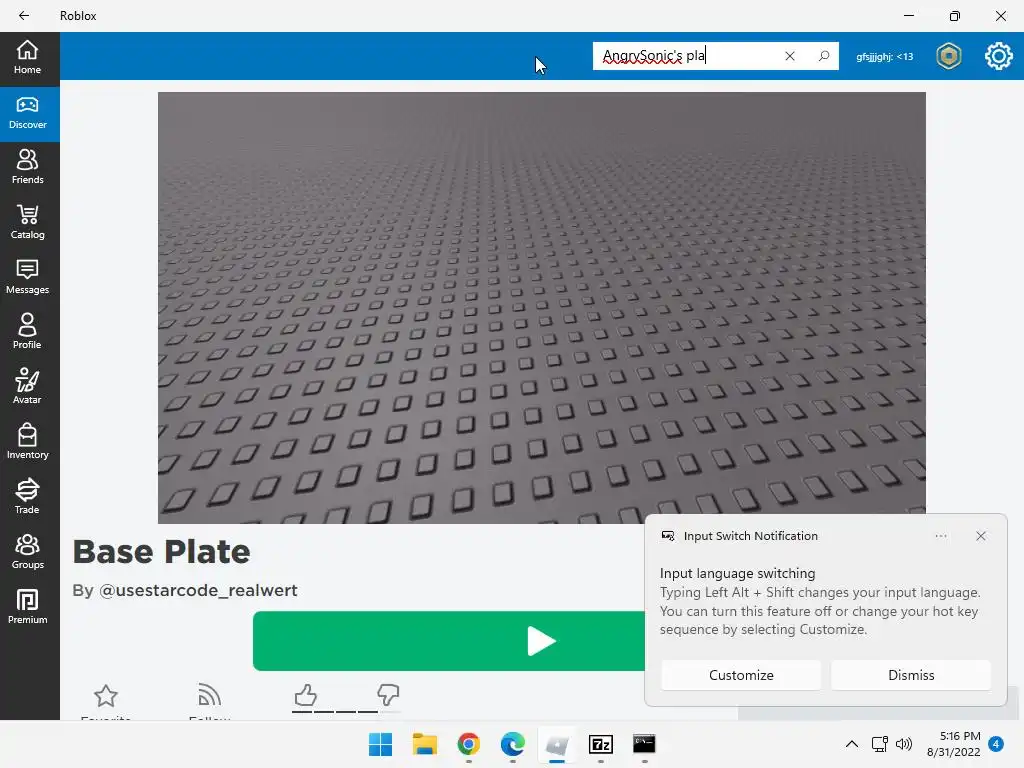Clear the search box text
1024x768 pixels.
tap(790, 56)
